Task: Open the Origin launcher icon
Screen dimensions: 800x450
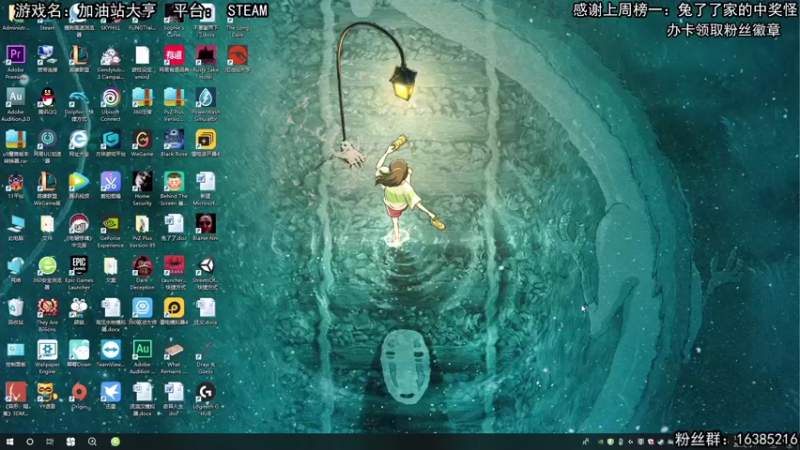Action: point(79,392)
